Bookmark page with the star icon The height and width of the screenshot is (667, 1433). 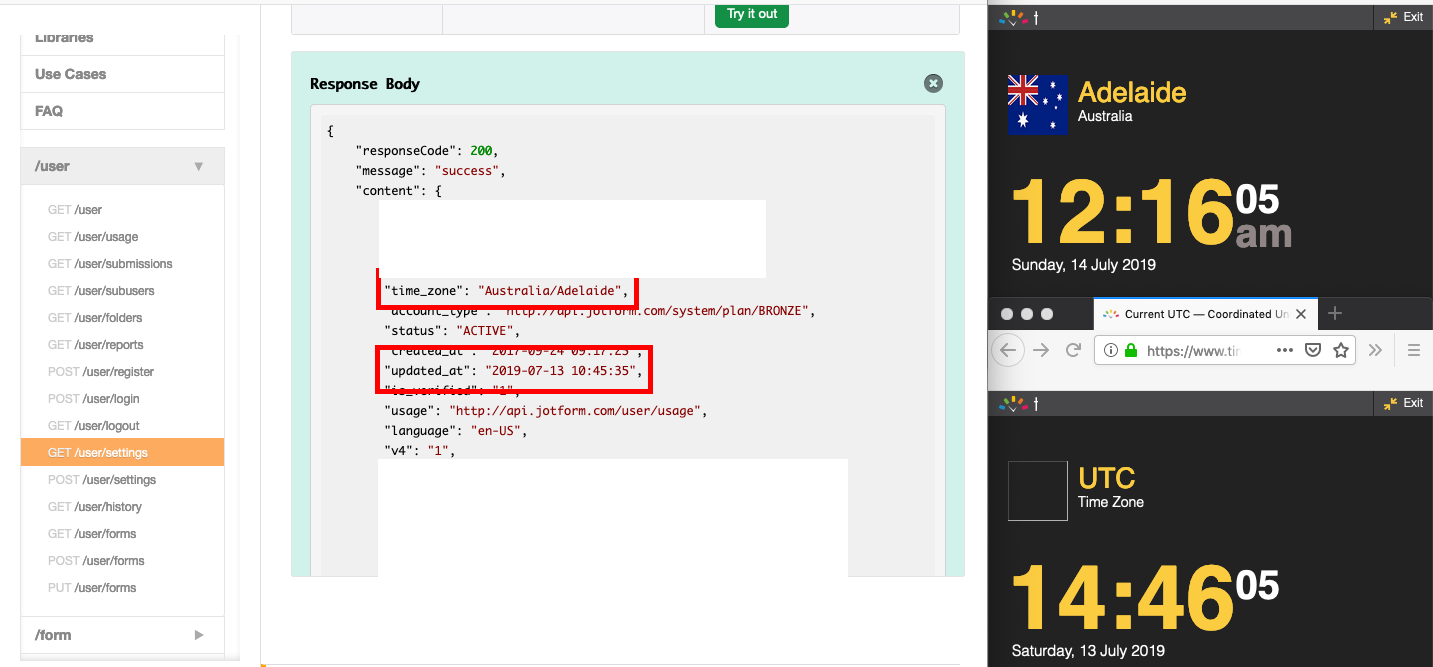tap(1341, 350)
